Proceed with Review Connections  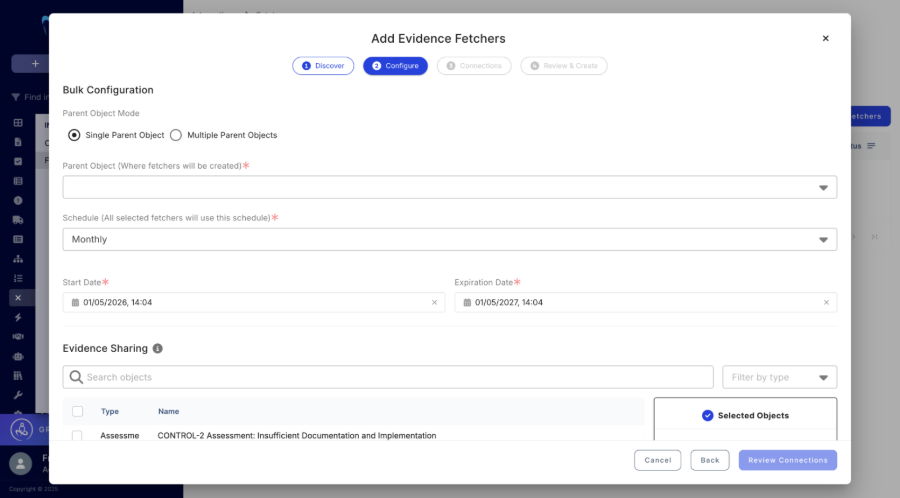click(788, 460)
